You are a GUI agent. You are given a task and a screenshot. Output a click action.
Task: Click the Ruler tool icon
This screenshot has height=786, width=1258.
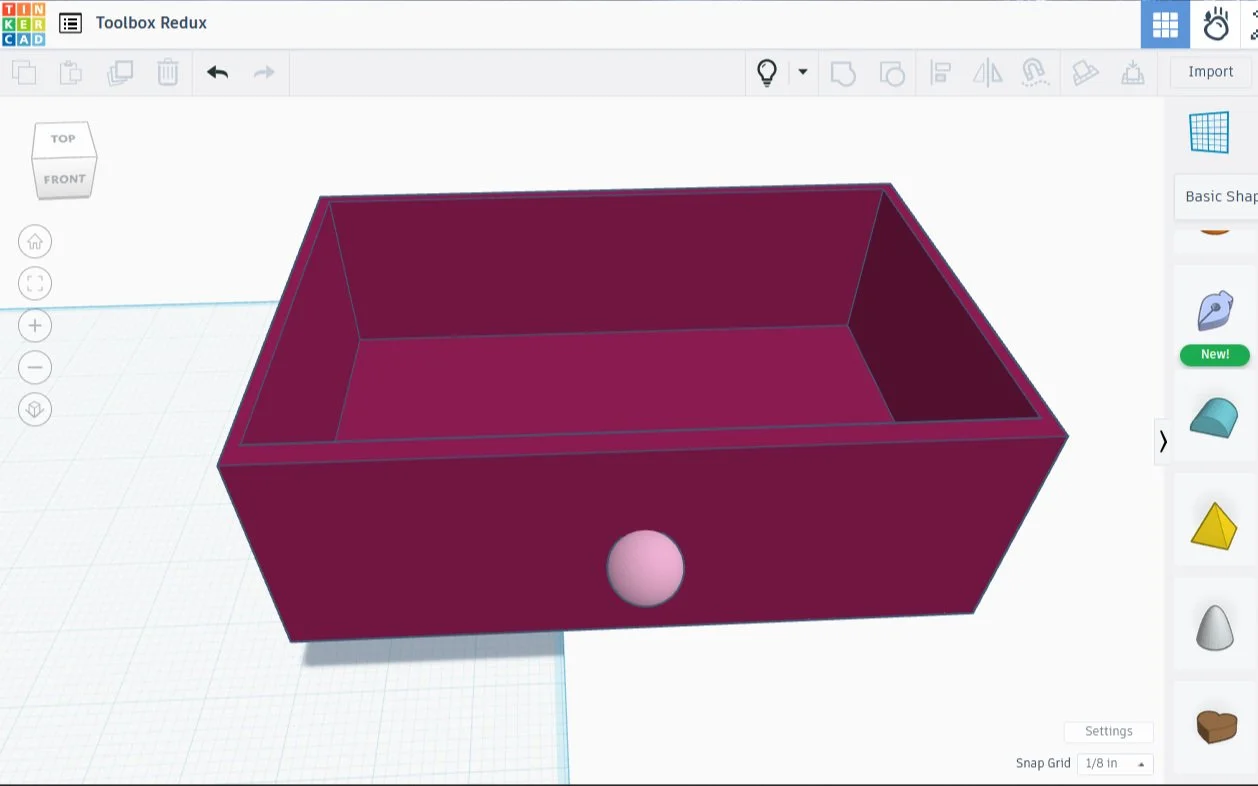point(1132,73)
